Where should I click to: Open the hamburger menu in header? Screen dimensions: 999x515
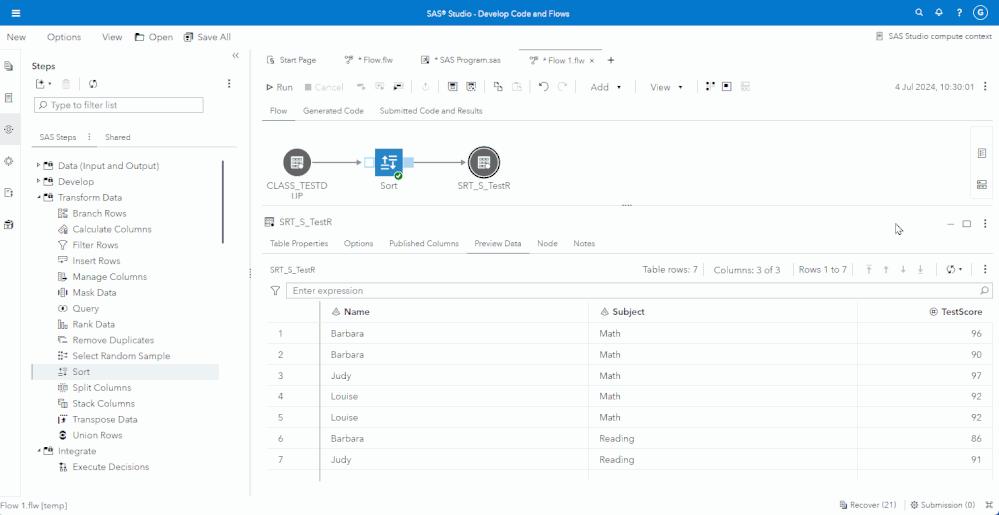16,13
